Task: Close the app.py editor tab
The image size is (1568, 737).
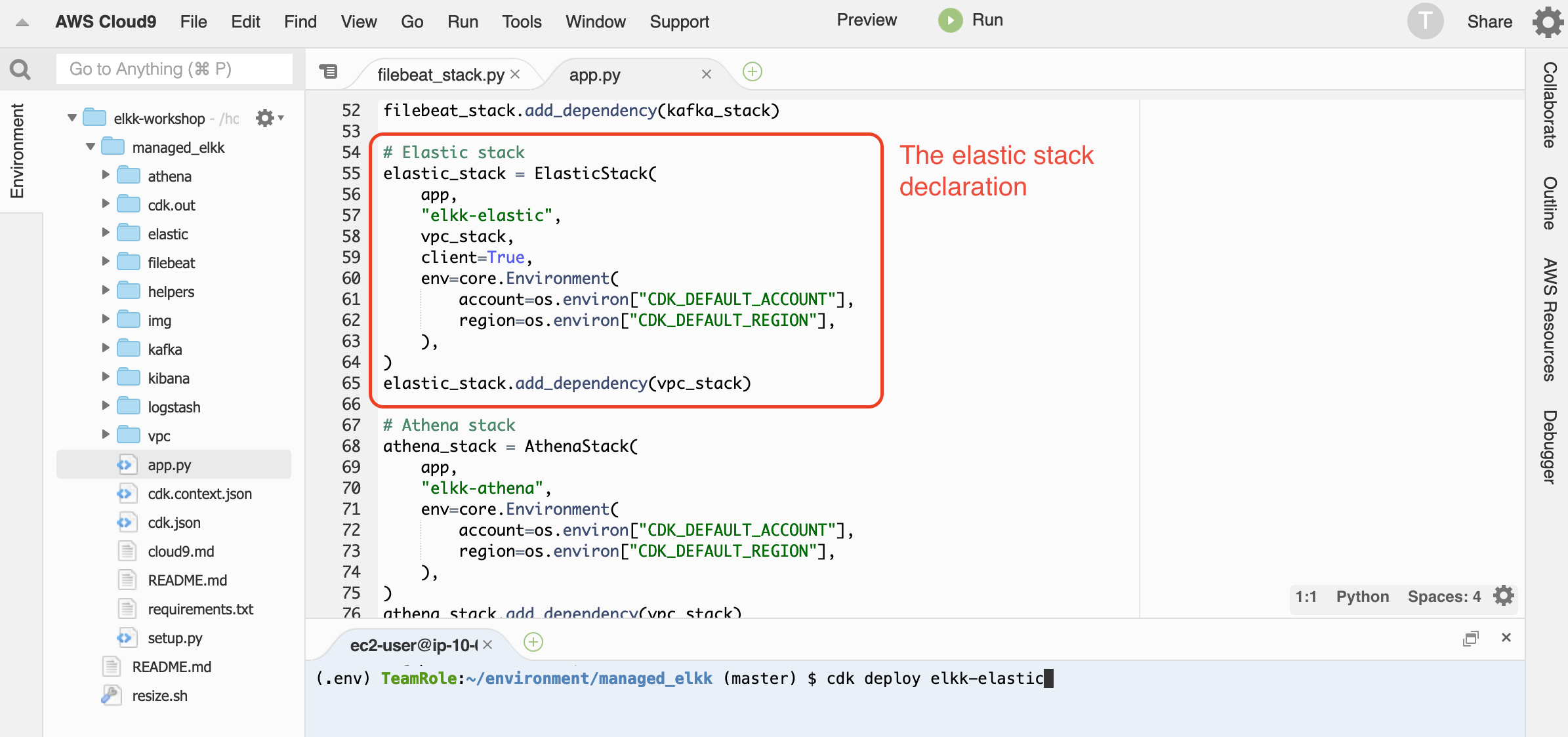Action: click(x=707, y=74)
